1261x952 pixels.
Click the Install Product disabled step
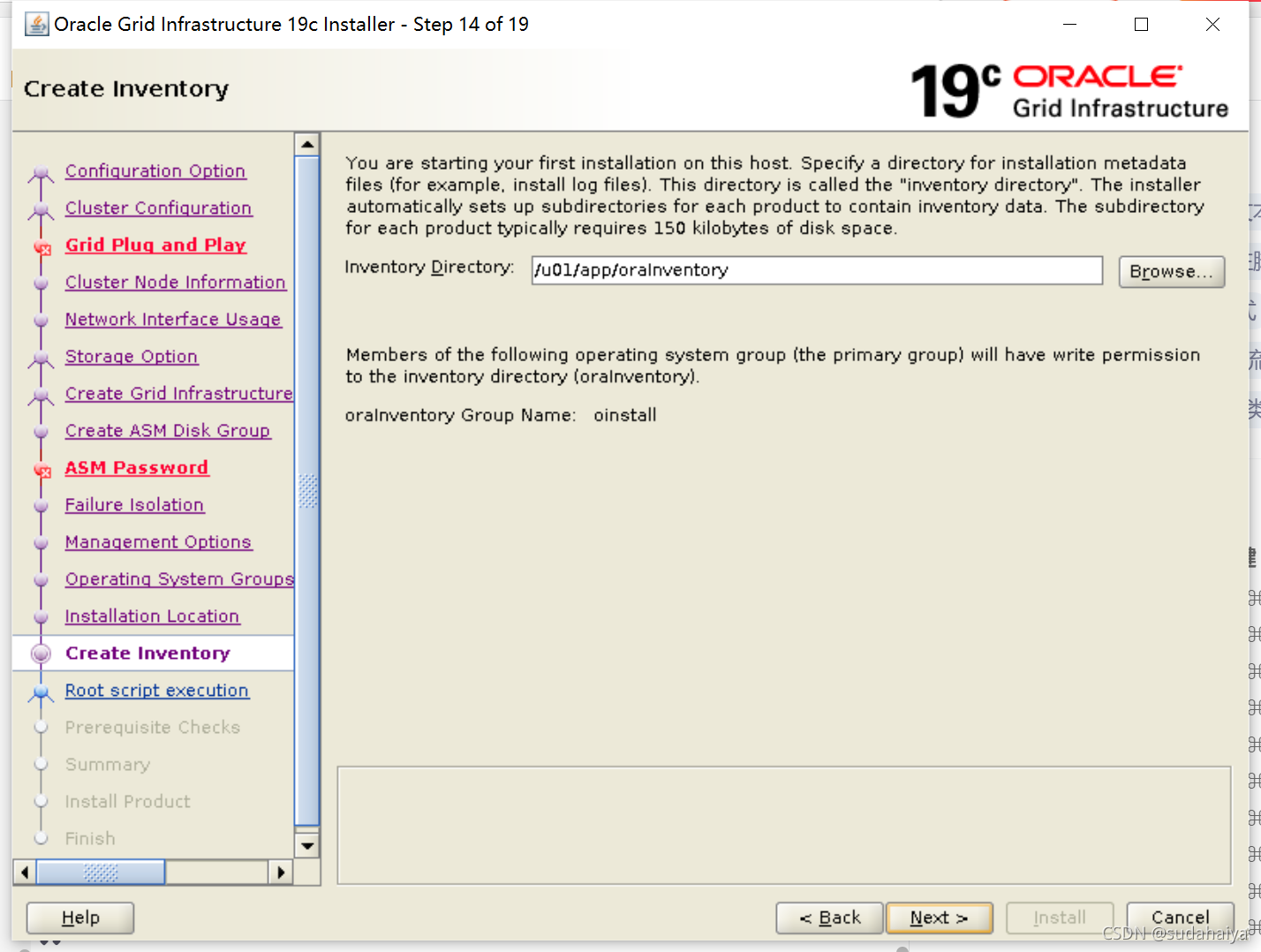pyautogui.click(x=127, y=801)
